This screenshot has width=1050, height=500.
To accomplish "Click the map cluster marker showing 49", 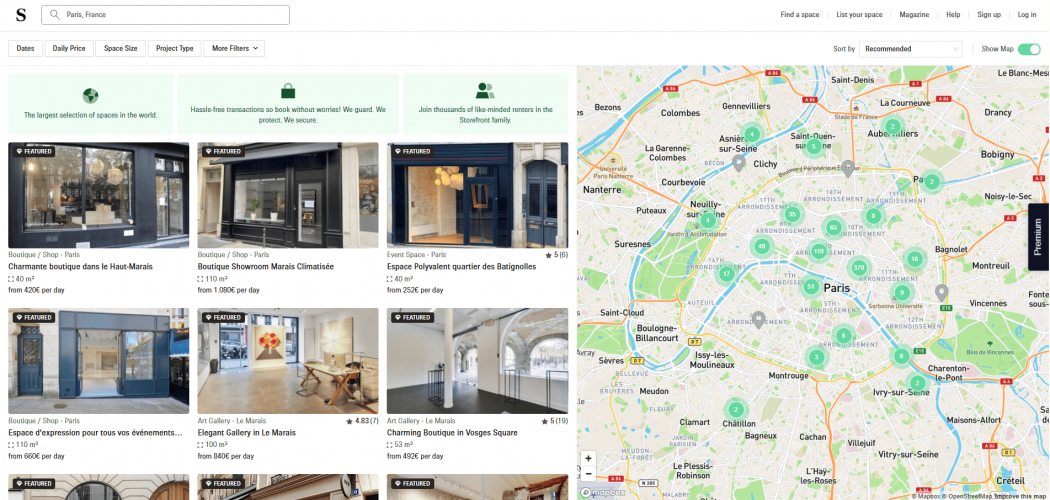I will 761,246.
